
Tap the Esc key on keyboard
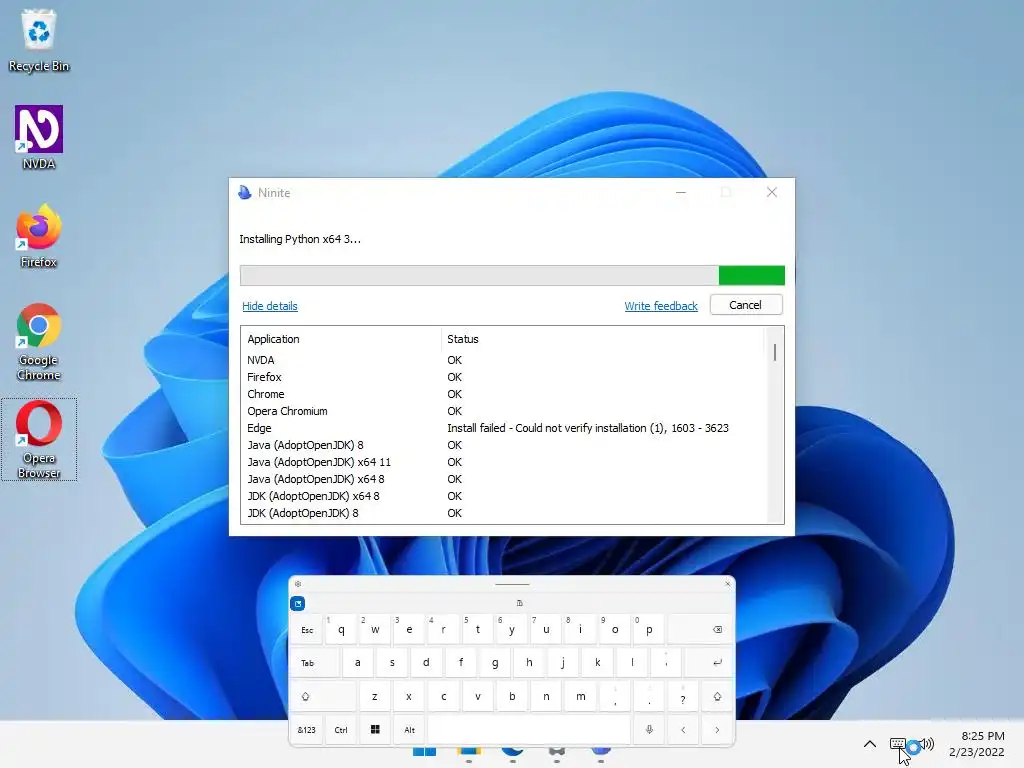tap(307, 630)
